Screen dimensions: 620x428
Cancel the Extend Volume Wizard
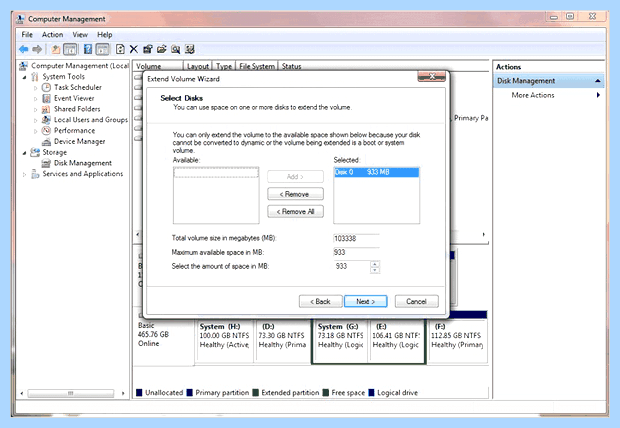416,301
